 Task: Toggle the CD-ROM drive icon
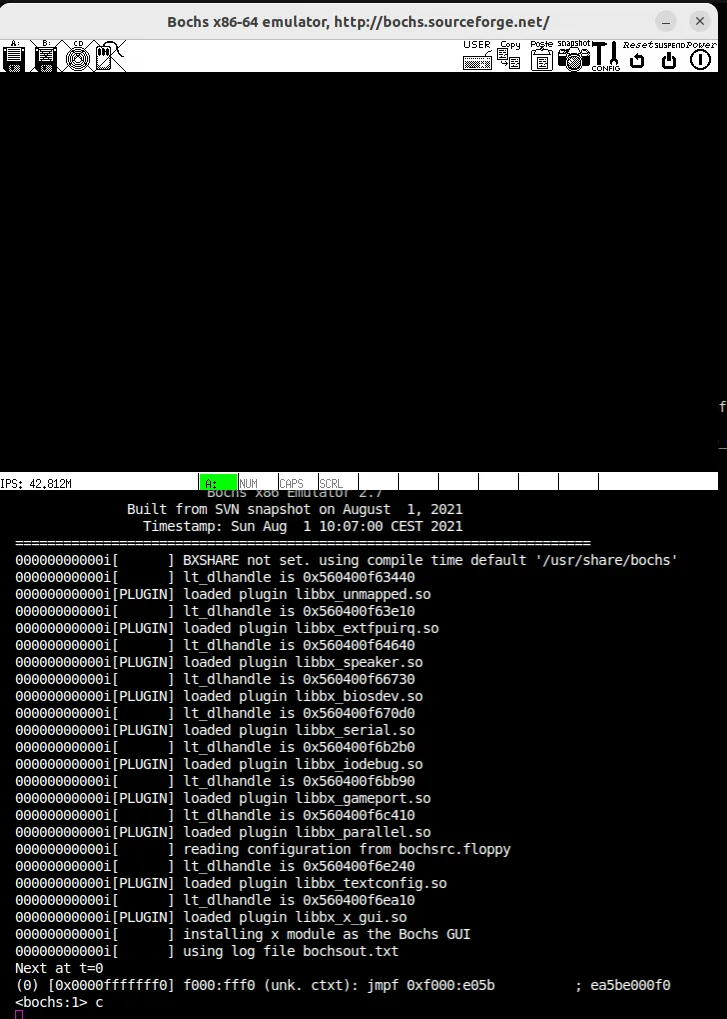78,56
